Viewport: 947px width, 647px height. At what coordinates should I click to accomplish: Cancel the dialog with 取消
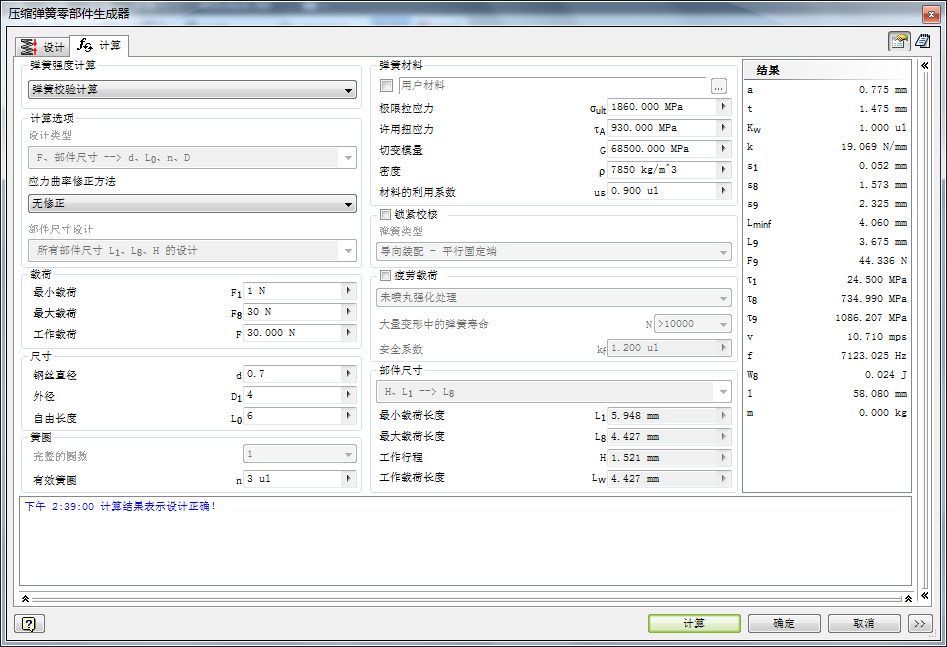point(864,623)
